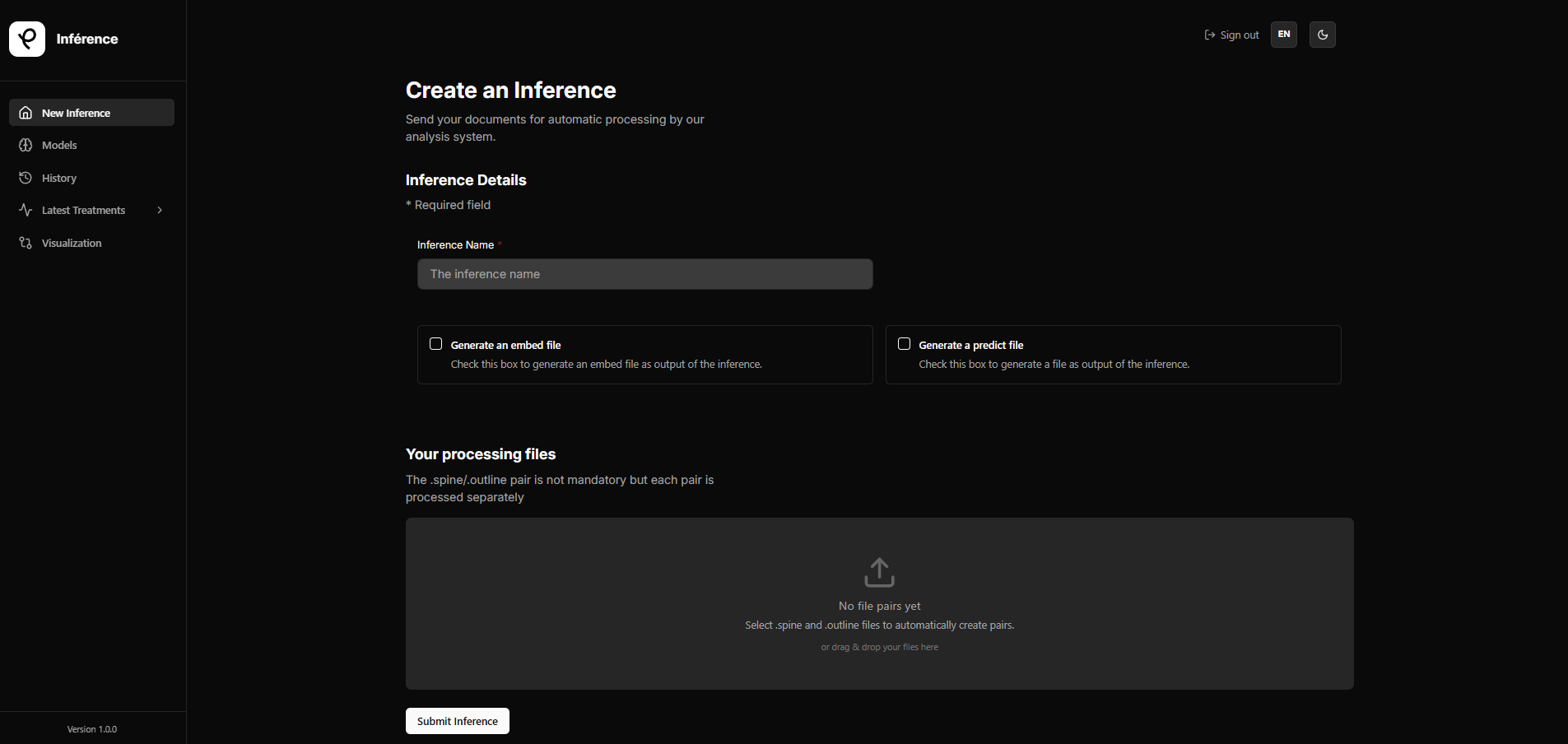
Task: Click the brain icon beside Models
Action: click(26, 145)
